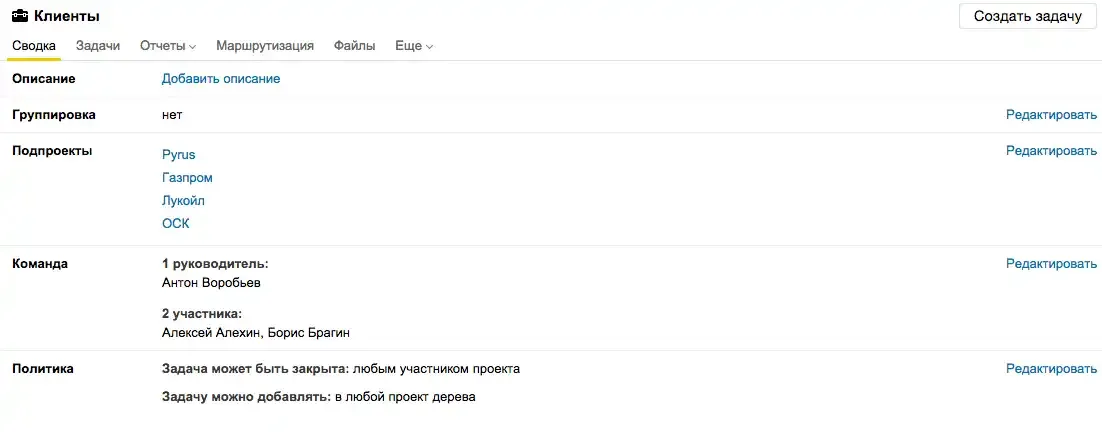Select team lead name Антон Воробьев
This screenshot has width=1102, height=432.
tap(211, 282)
